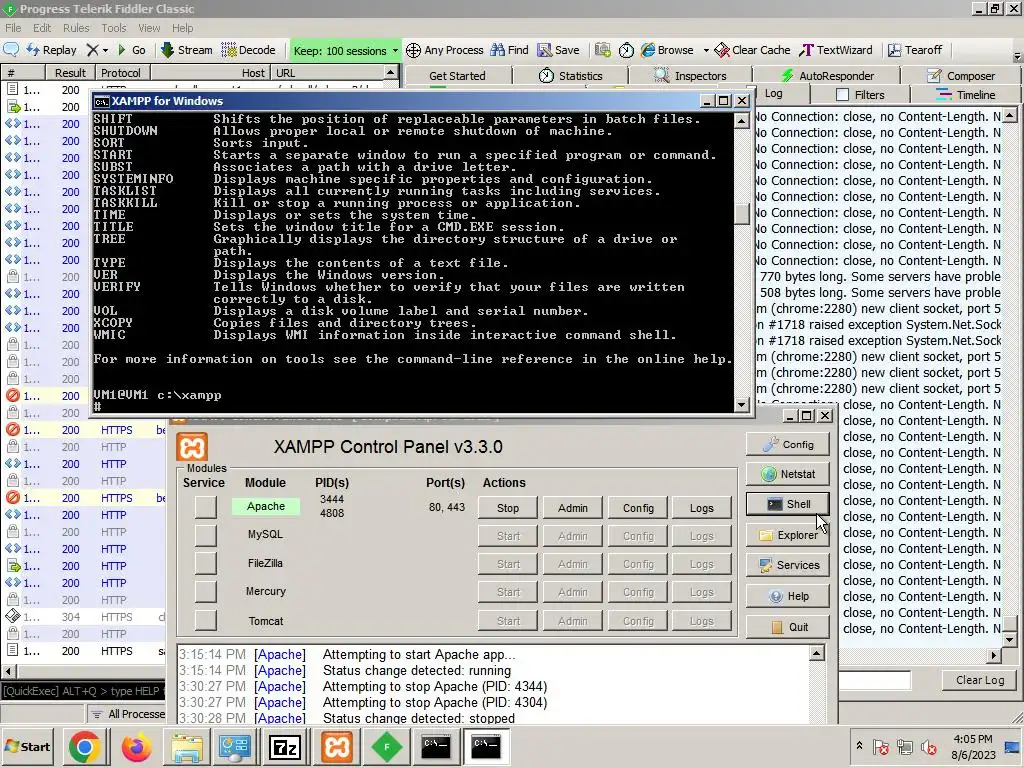Switch to the Statistics tab

[x=571, y=76]
